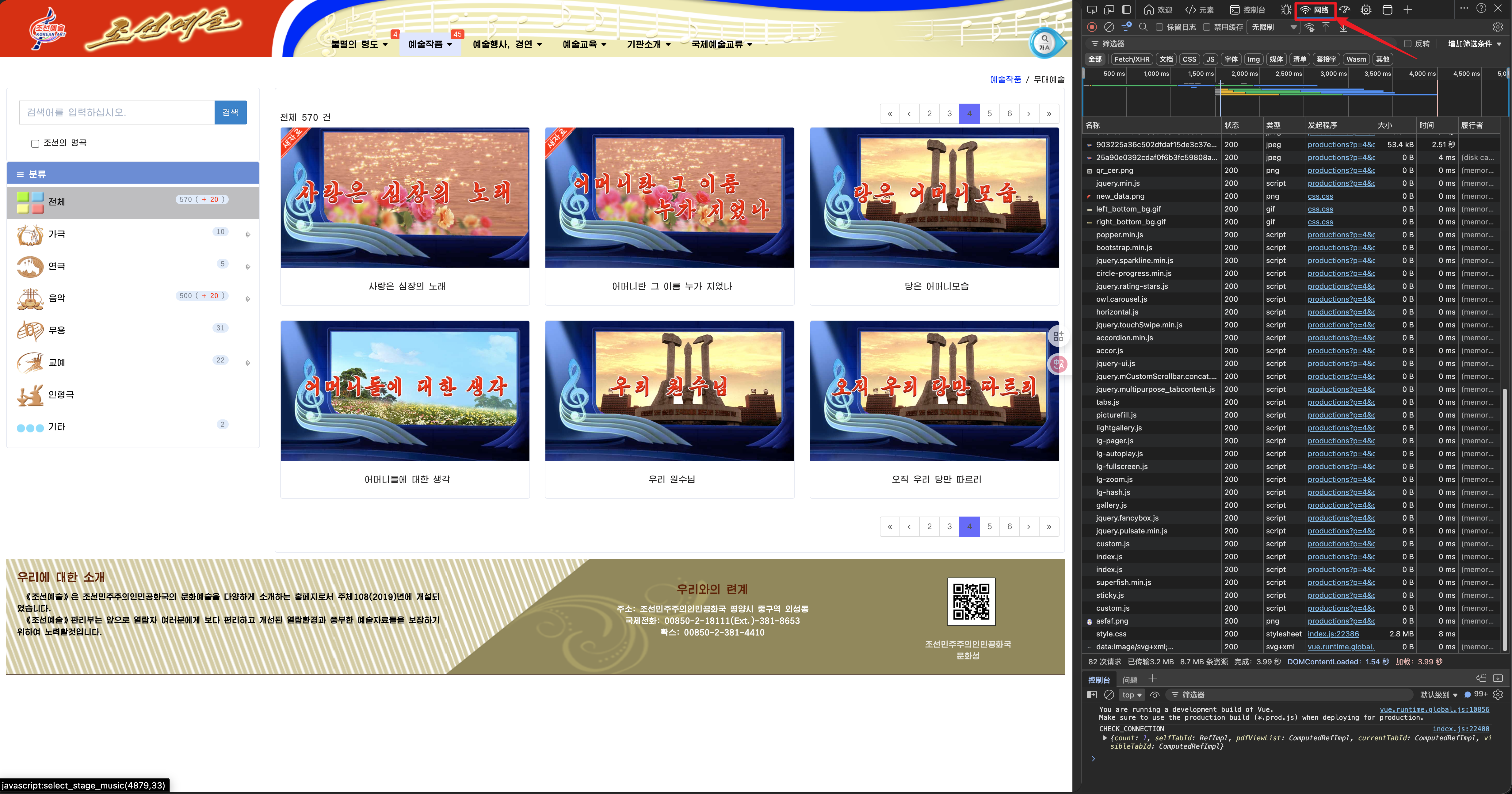Expand the 增加筛选条件 dropdown
The height and width of the screenshot is (794, 1512).
click(1474, 44)
